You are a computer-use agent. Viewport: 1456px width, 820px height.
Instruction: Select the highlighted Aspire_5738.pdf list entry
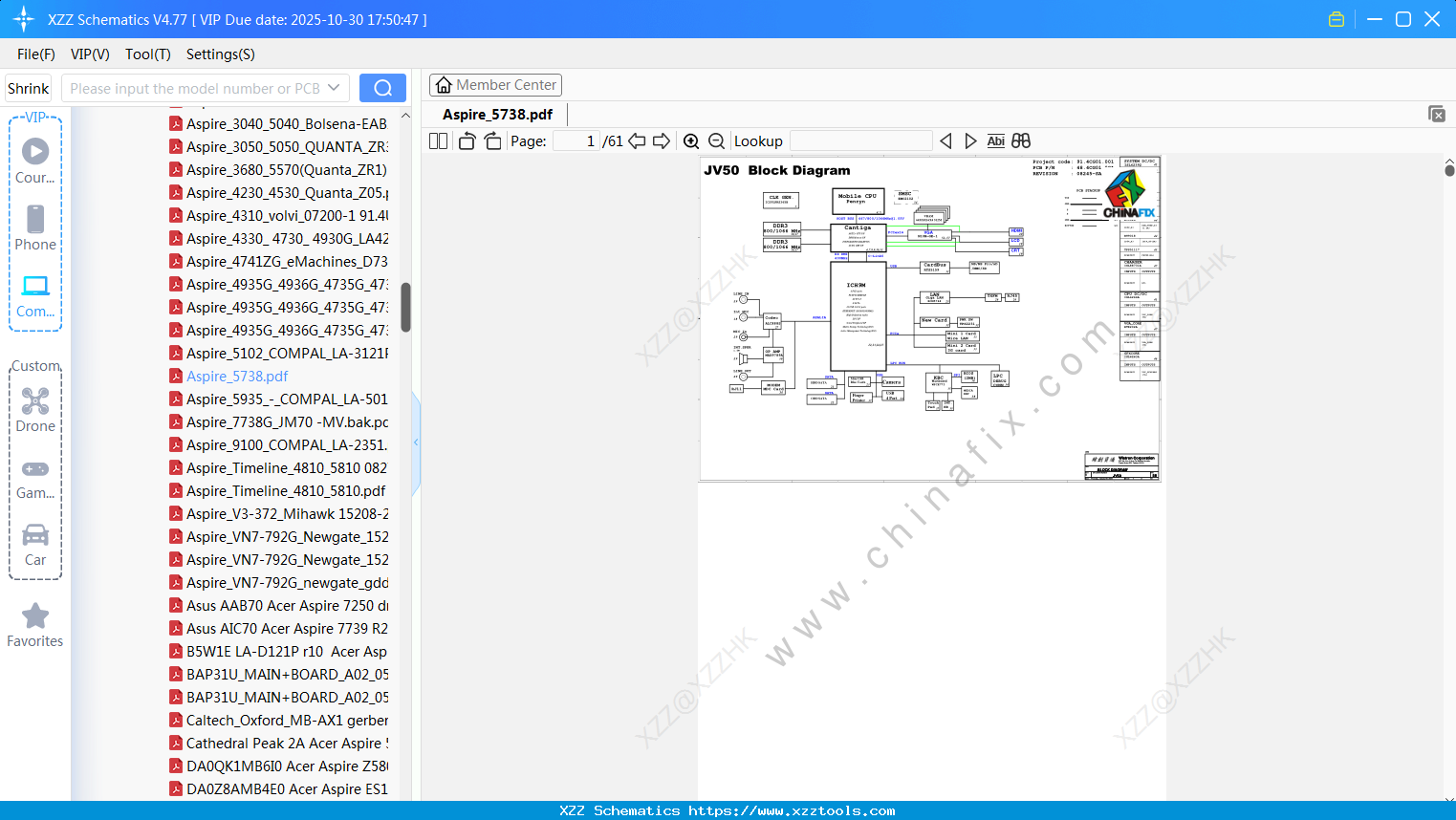pyautogui.click(x=229, y=376)
